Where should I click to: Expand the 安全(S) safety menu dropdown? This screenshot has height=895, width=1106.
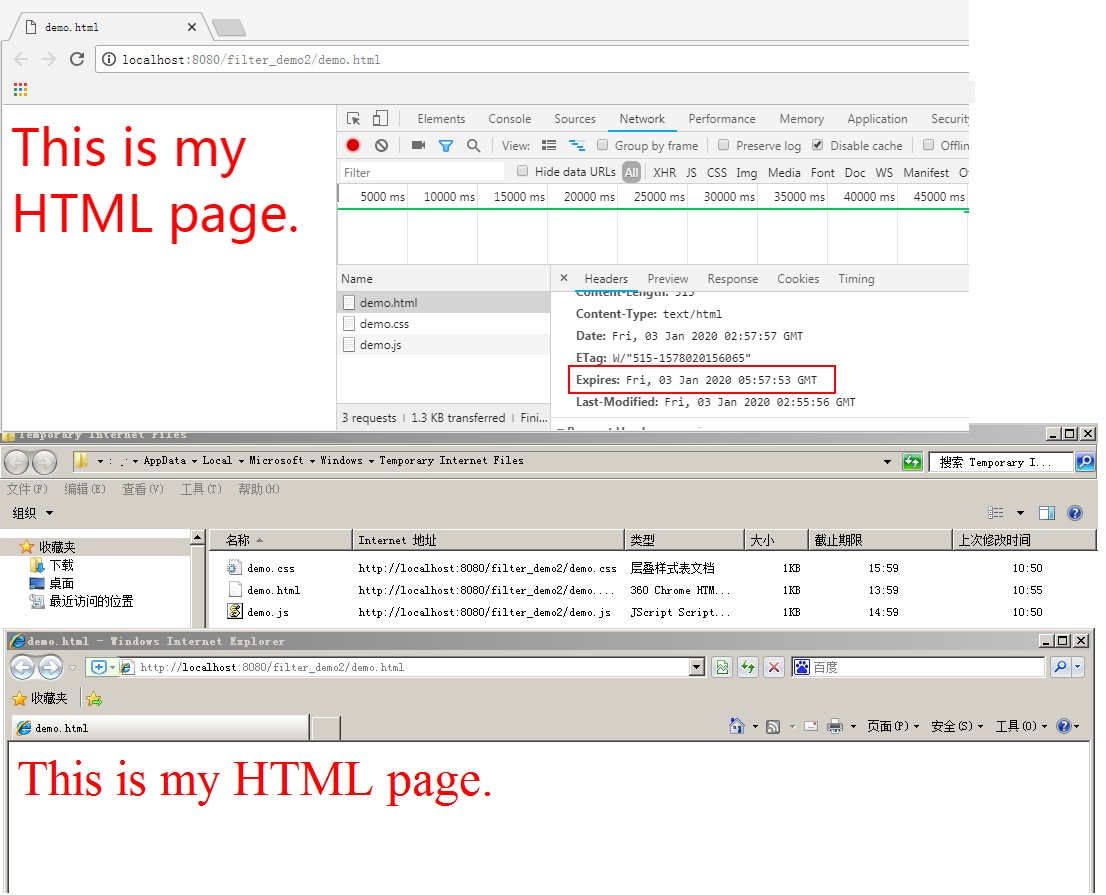956,726
